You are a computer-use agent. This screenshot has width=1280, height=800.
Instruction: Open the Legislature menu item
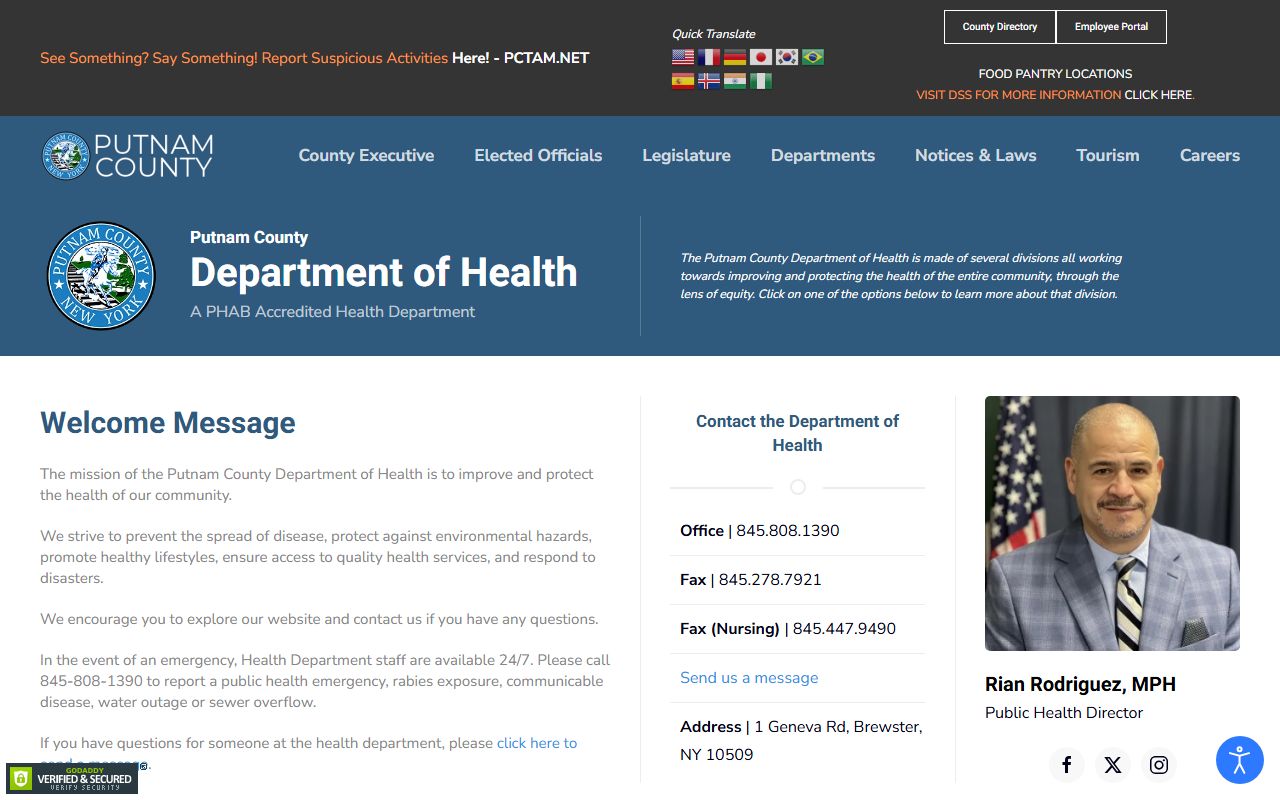686,155
